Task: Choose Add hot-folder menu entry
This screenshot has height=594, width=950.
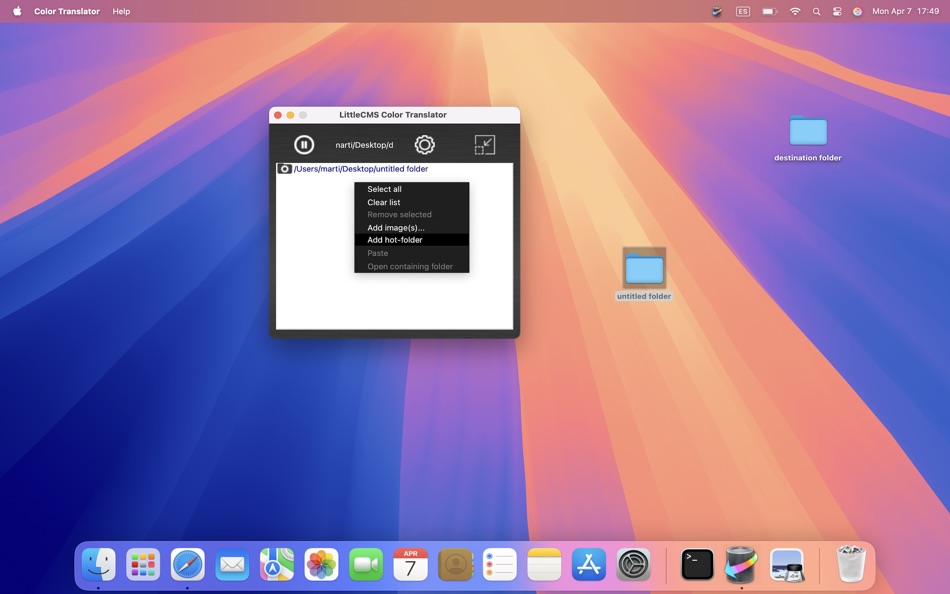Action: click(x=411, y=240)
